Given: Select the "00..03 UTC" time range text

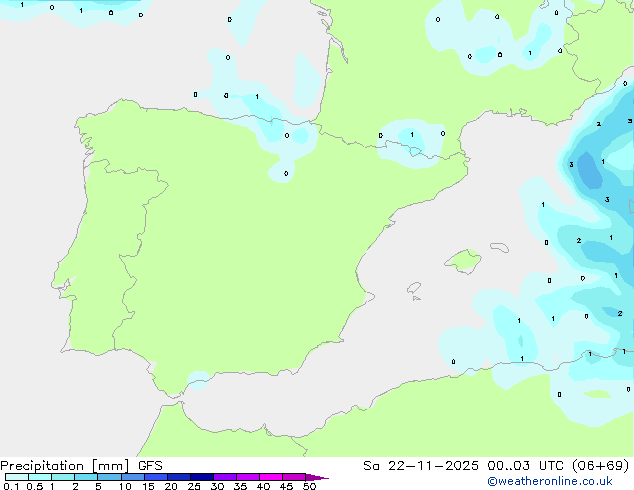Looking at the screenshot, I should pos(527,466).
